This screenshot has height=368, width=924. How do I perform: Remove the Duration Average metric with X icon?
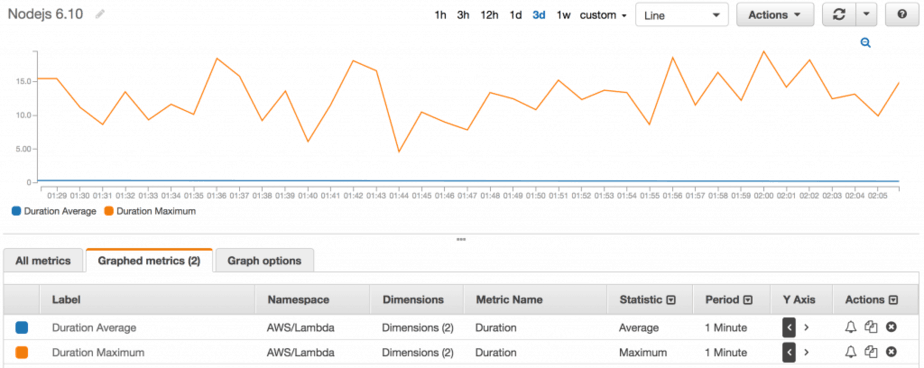(891, 327)
